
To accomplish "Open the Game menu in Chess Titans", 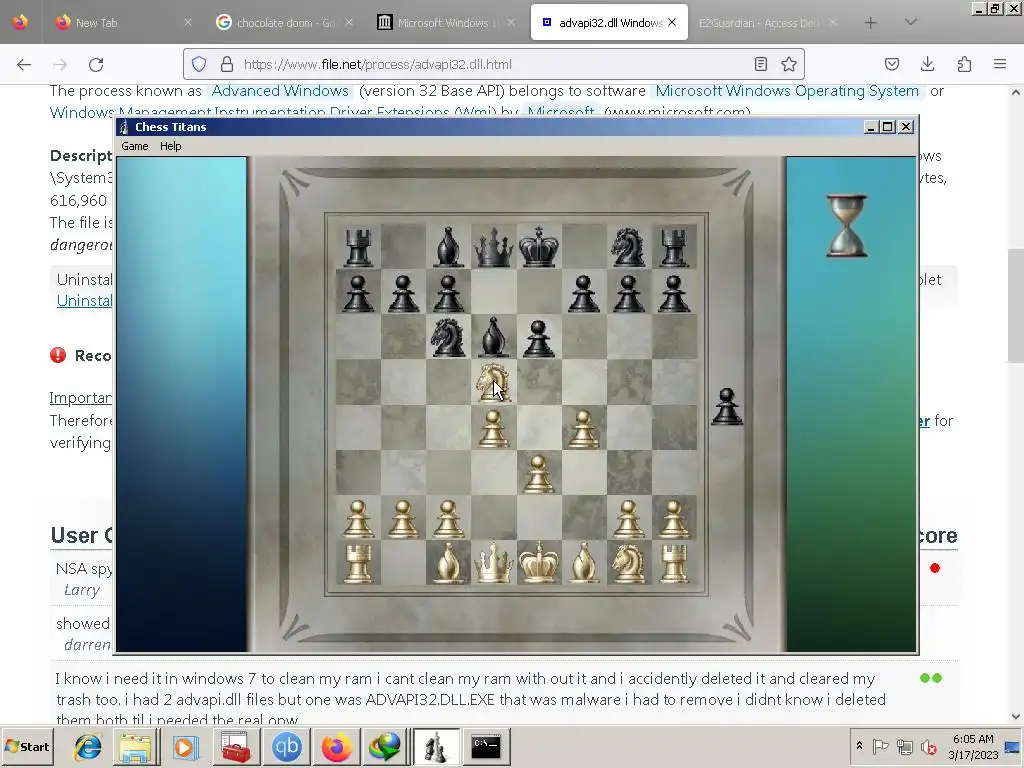I will (135, 146).
